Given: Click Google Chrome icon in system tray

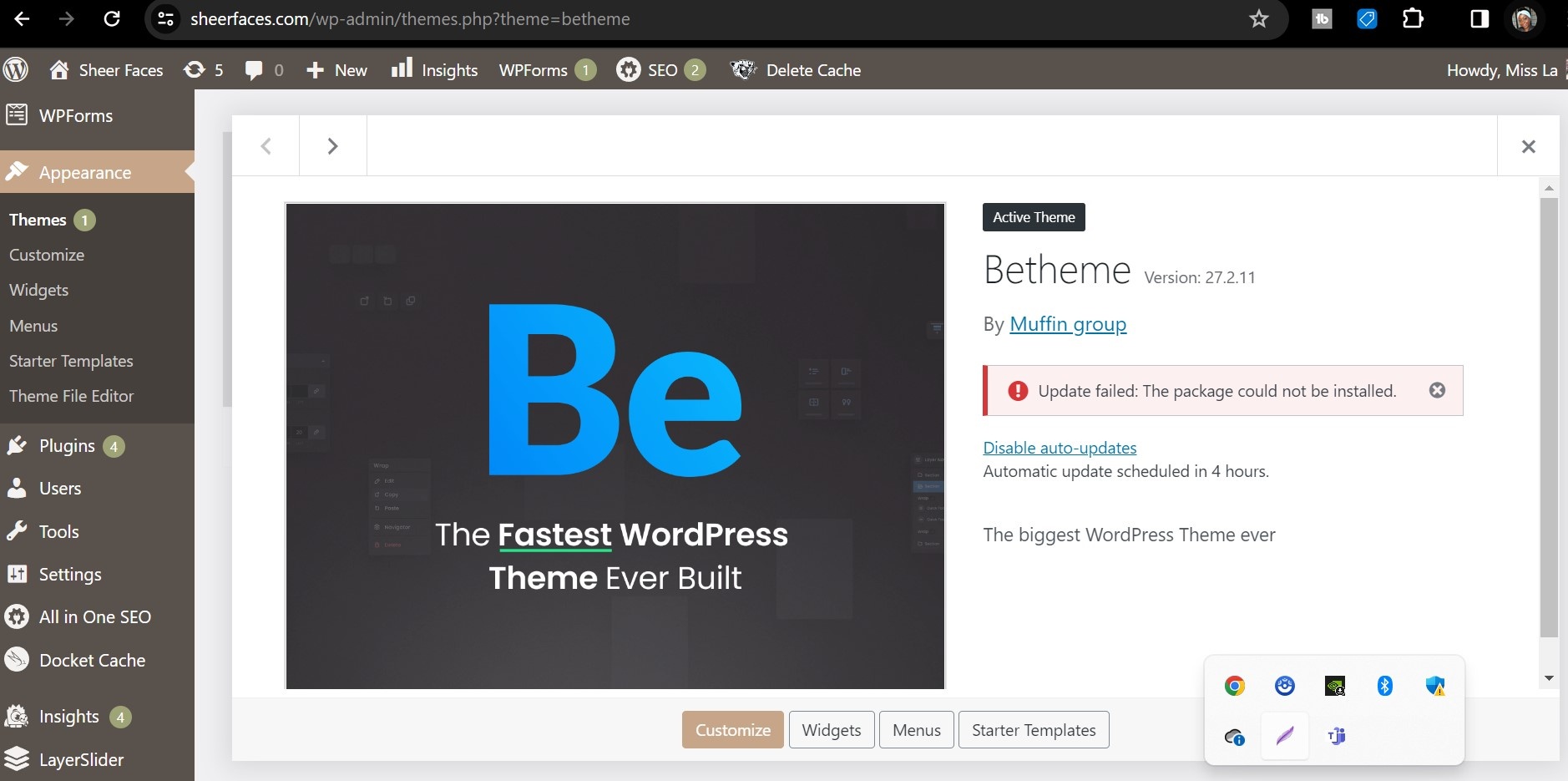Looking at the screenshot, I should click(1235, 686).
